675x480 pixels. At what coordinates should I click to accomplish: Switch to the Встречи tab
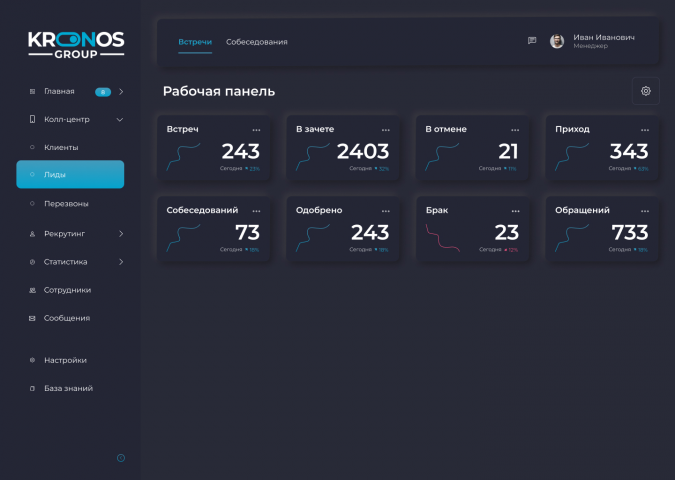pos(195,42)
